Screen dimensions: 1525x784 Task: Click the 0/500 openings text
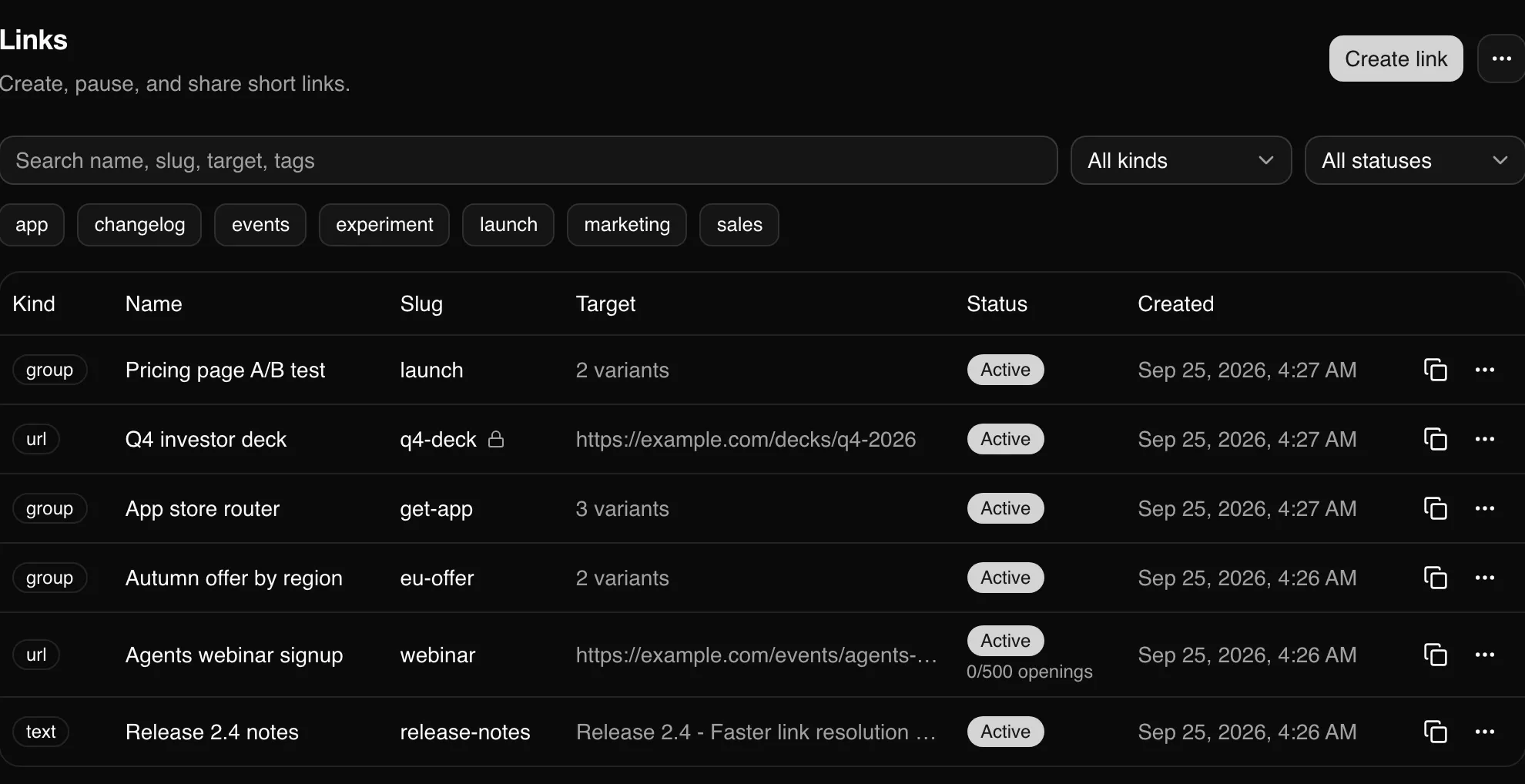pyautogui.click(x=1029, y=672)
